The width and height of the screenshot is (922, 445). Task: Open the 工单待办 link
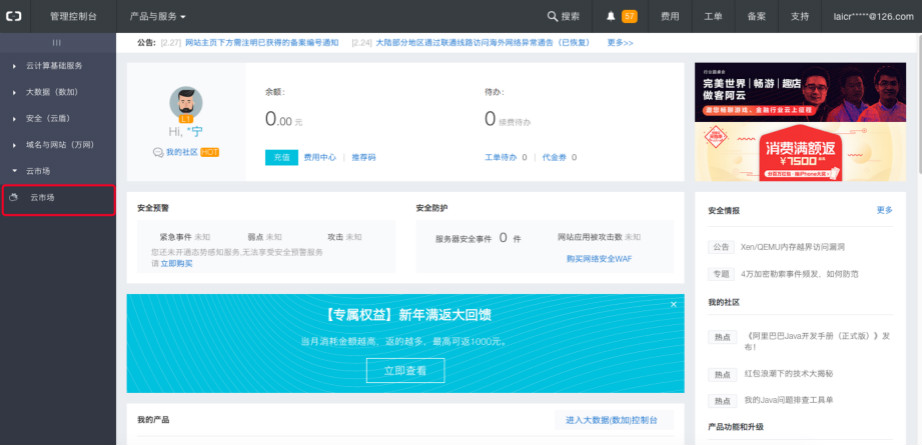coord(500,158)
